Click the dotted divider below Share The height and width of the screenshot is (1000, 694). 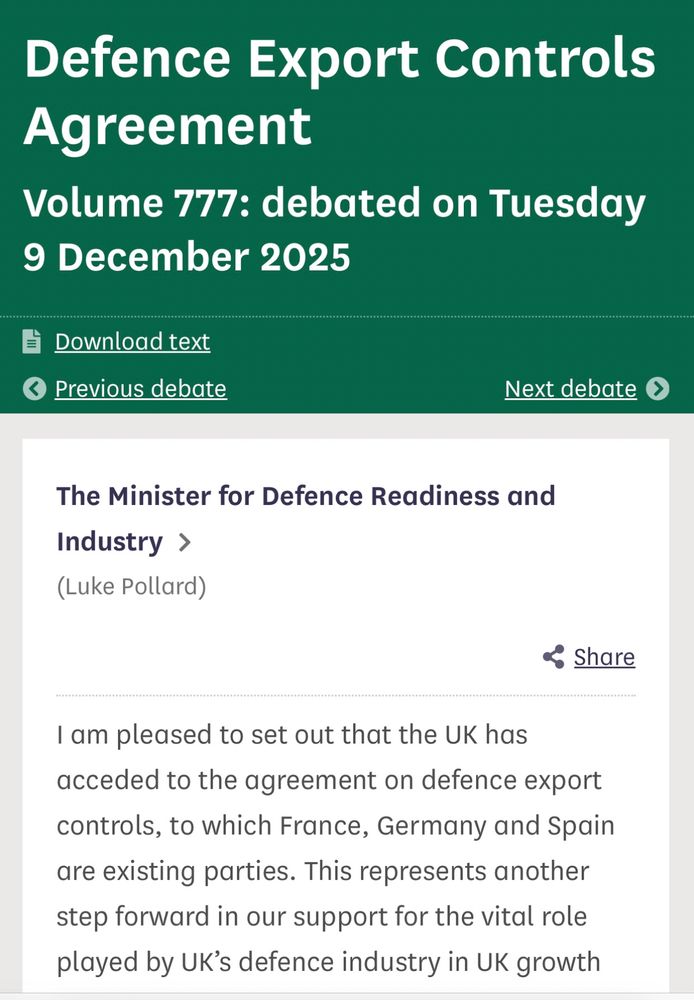coord(345,694)
